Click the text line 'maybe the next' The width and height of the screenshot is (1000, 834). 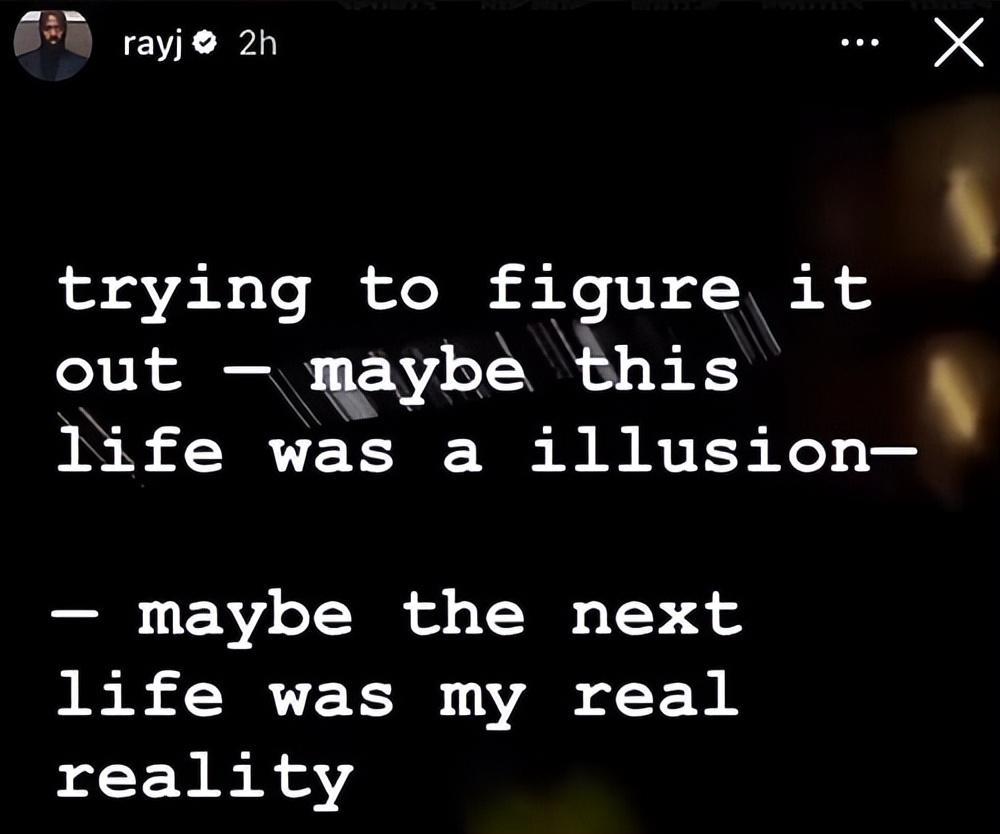(440, 617)
